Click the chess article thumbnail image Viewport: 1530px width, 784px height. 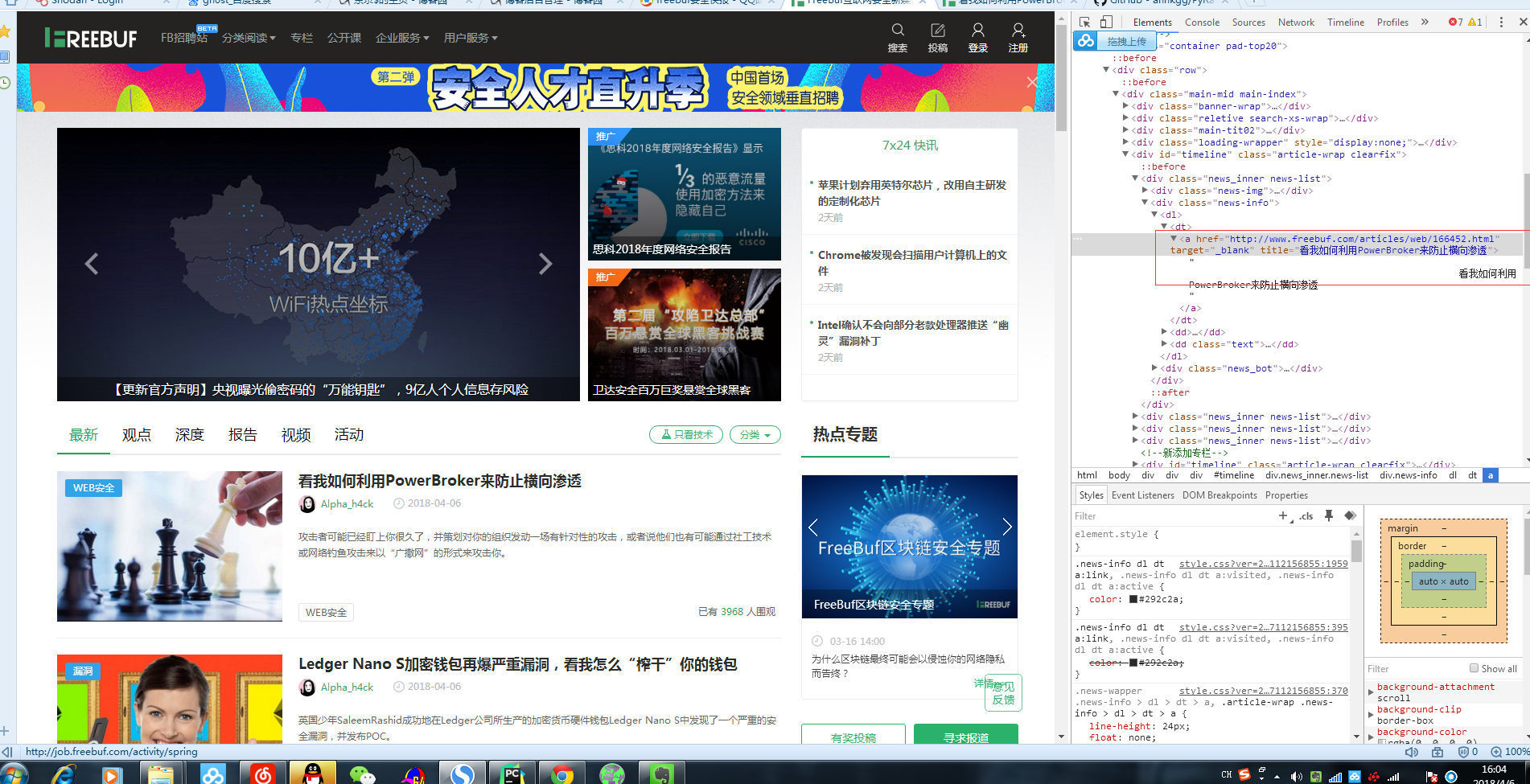pyautogui.click(x=170, y=546)
